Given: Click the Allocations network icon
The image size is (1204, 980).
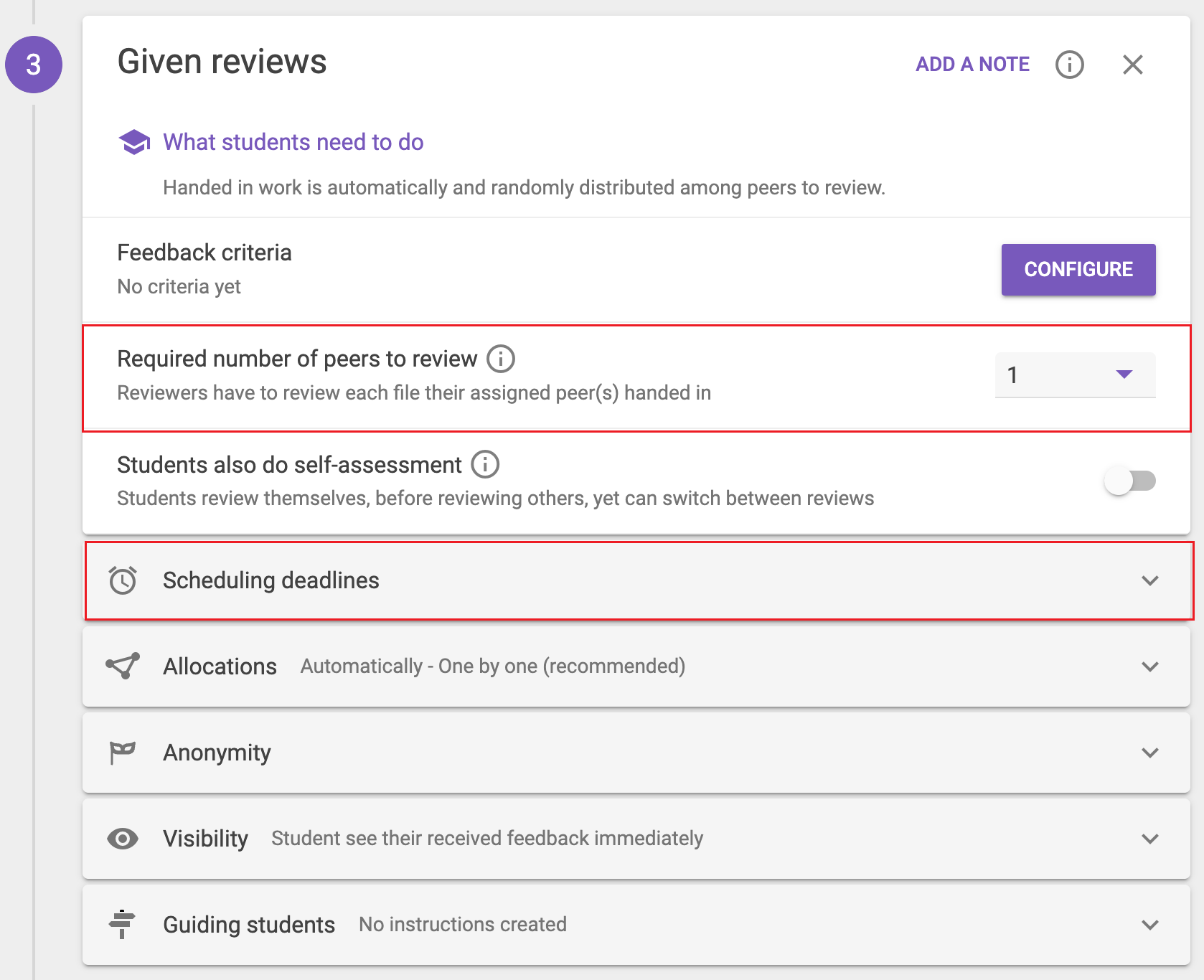Looking at the screenshot, I should click(x=123, y=666).
